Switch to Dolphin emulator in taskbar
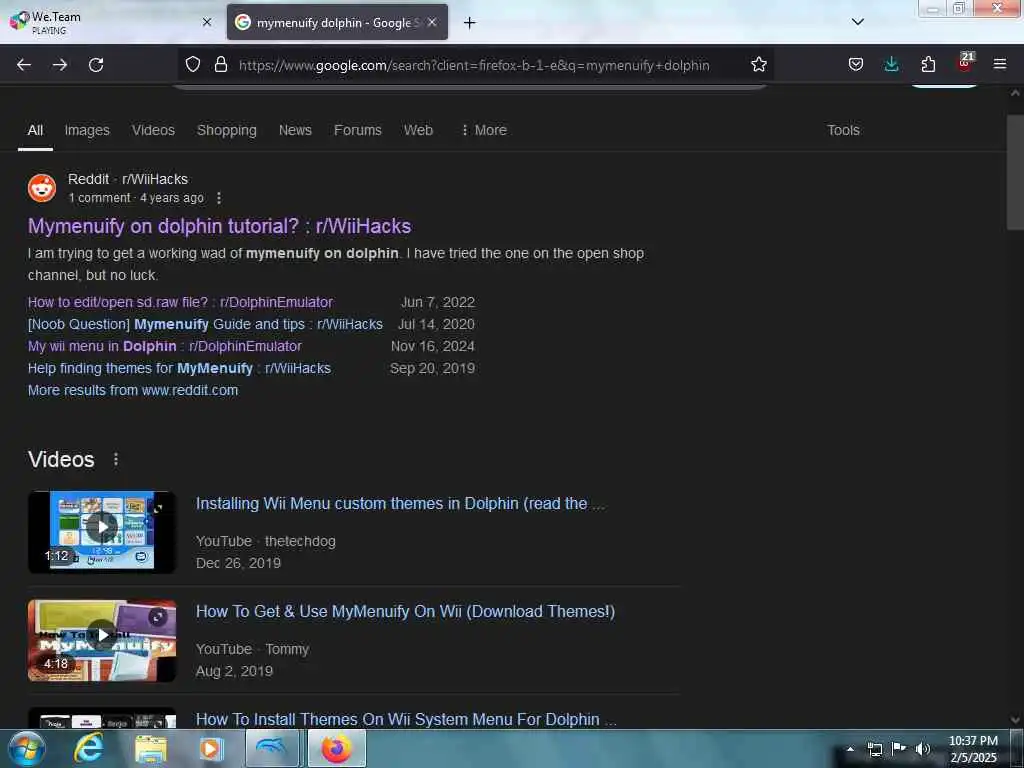 (x=272, y=748)
